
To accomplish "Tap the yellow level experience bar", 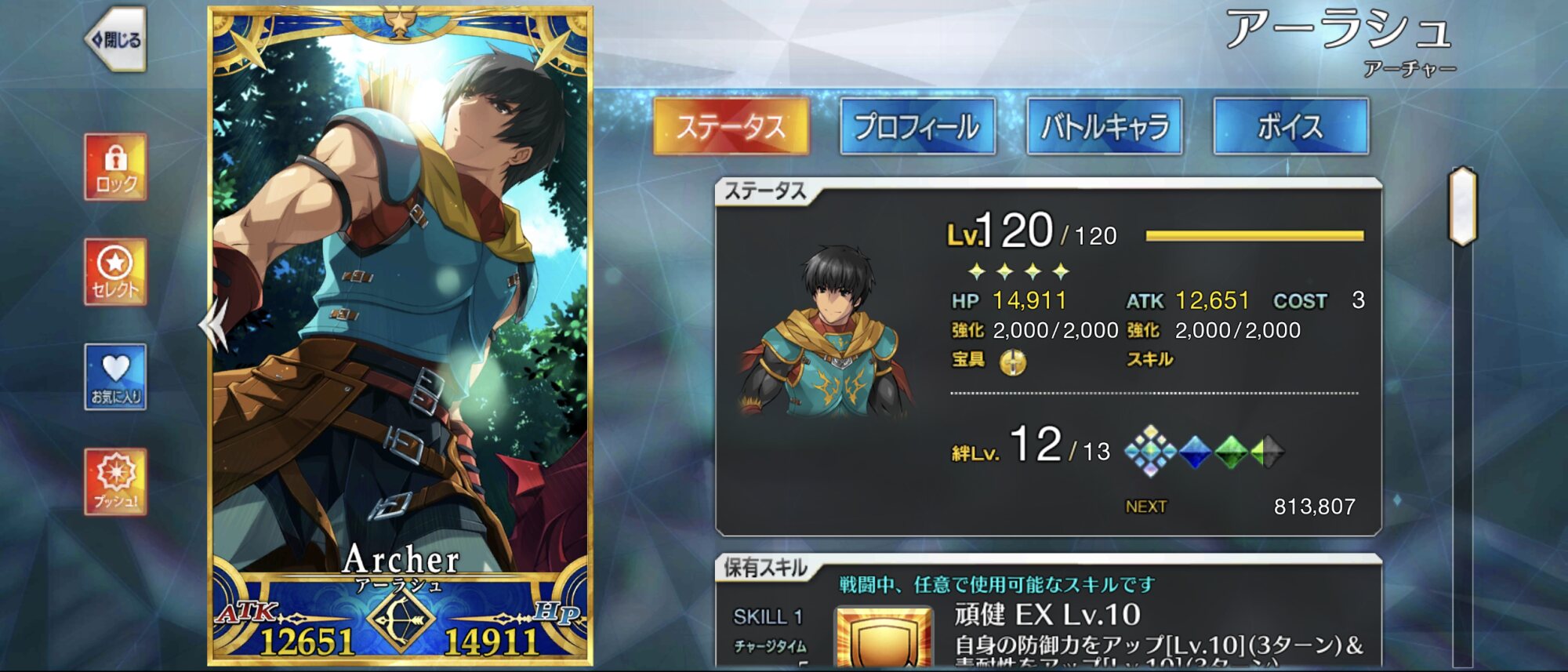I will (1254, 235).
